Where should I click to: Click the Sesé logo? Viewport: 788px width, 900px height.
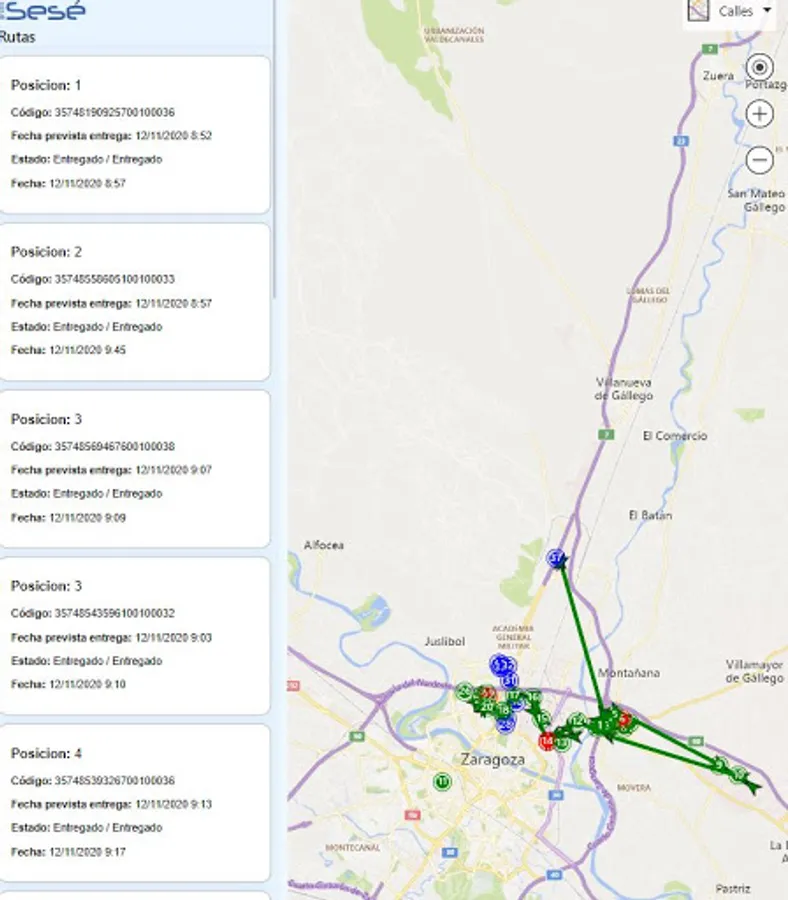pyautogui.click(x=44, y=10)
